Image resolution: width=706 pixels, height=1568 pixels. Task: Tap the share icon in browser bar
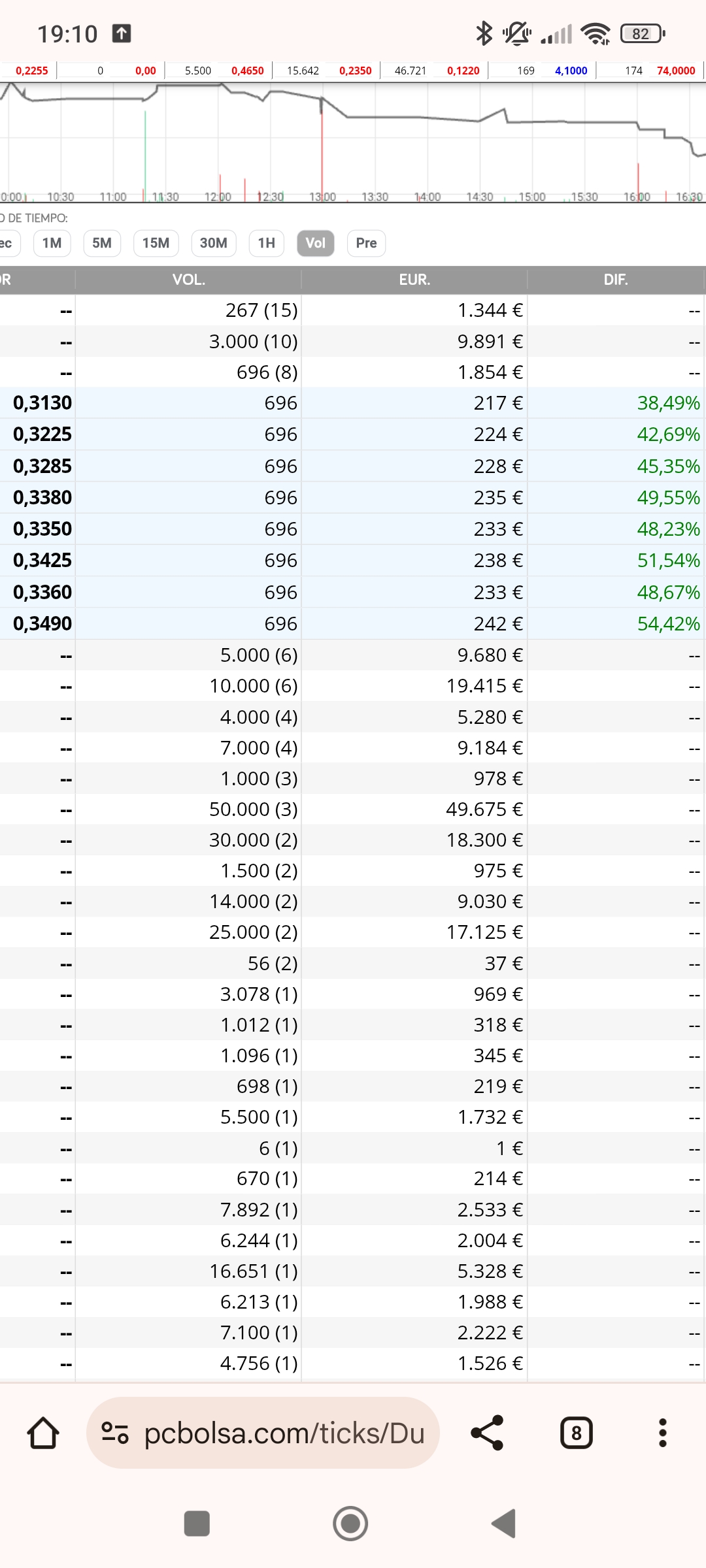[x=488, y=1433]
